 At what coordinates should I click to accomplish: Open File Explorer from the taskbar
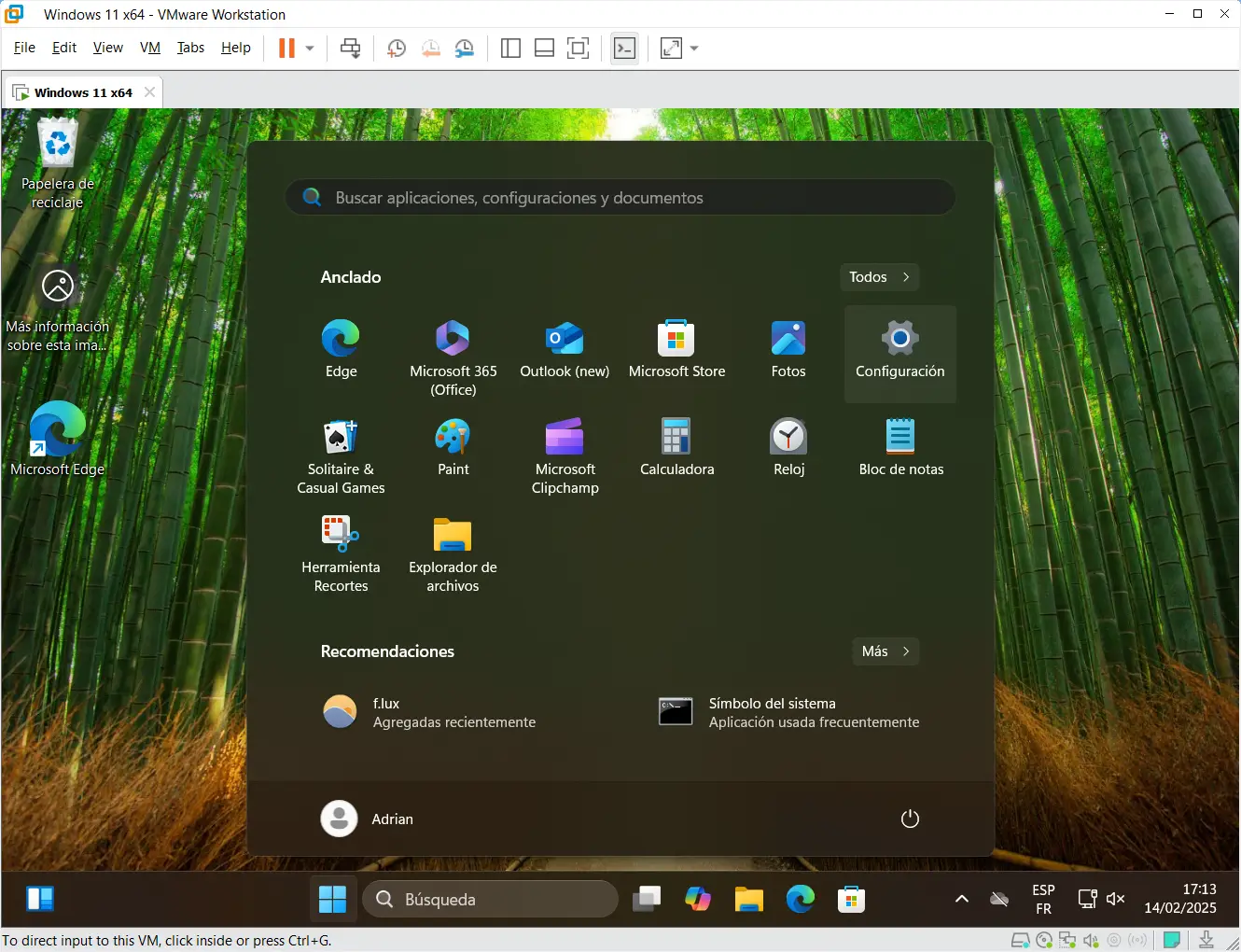coord(748,899)
